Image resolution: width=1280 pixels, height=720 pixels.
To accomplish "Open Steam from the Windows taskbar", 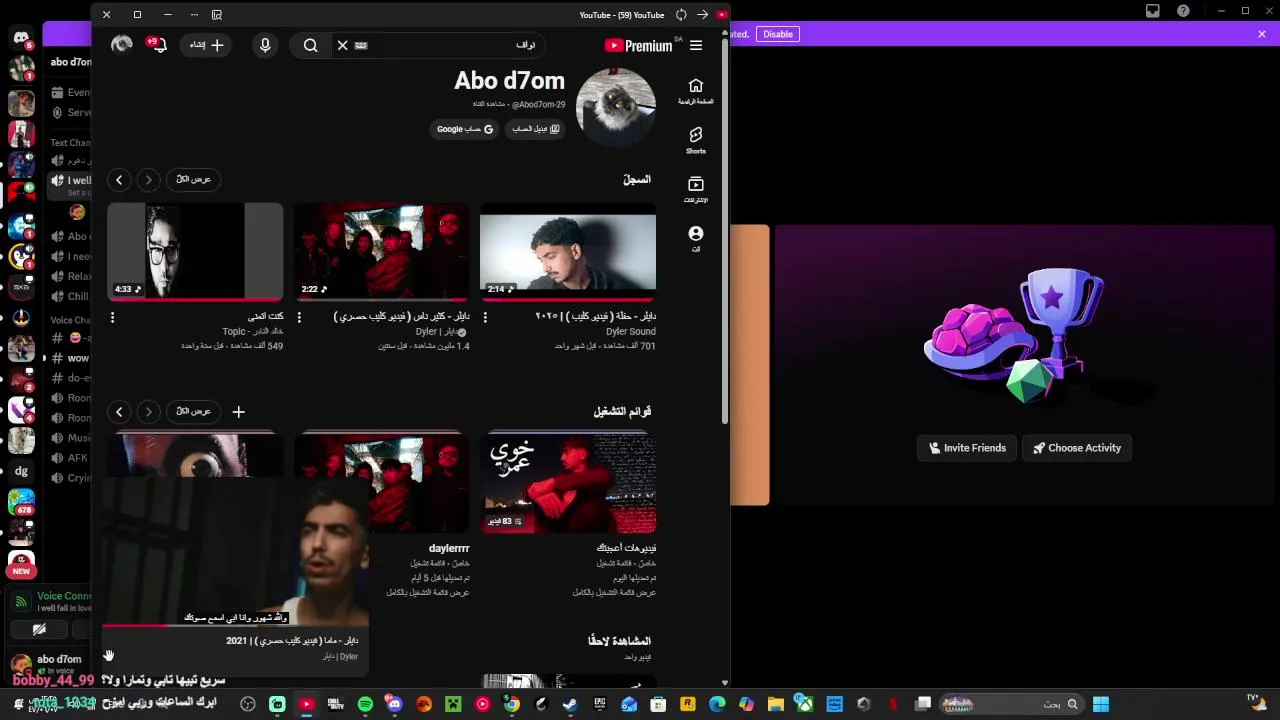I will point(570,704).
